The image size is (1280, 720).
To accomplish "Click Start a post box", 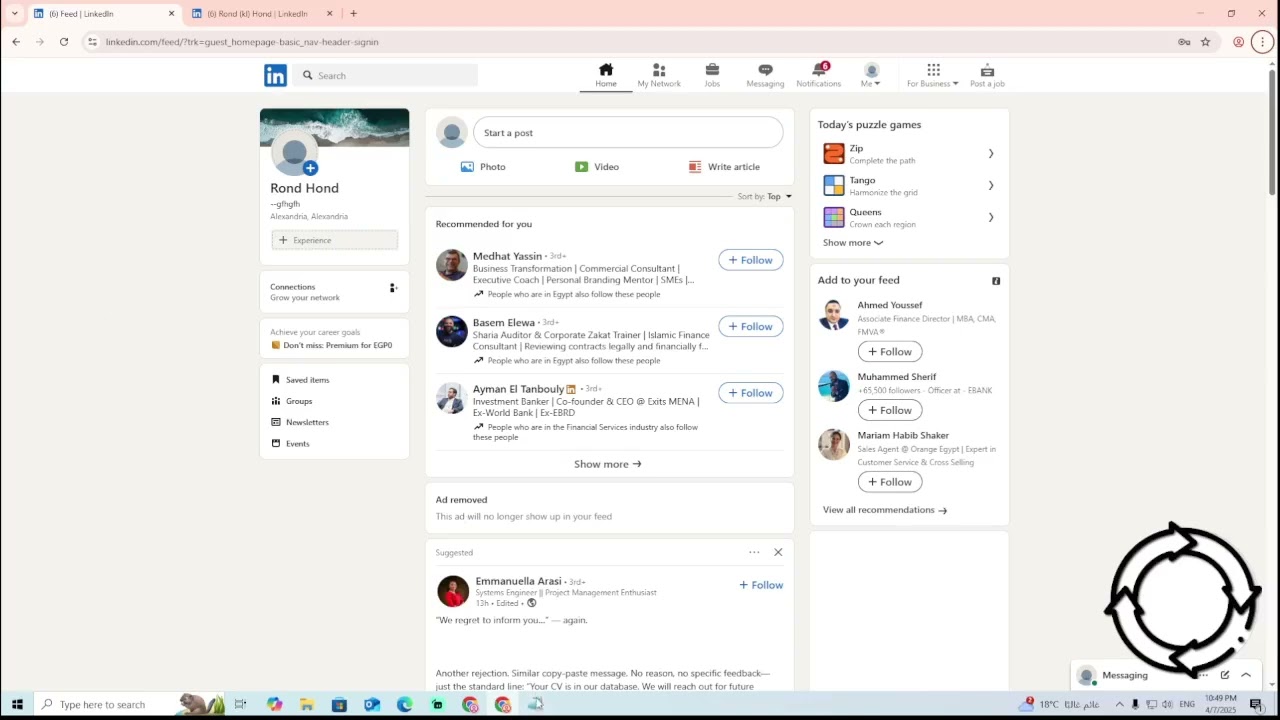I will click(x=628, y=133).
